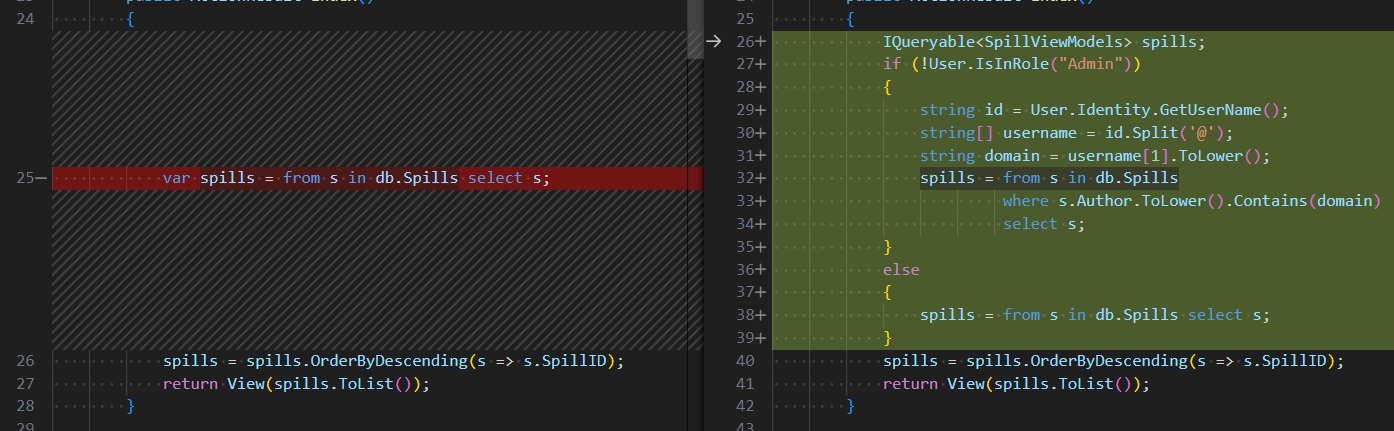Click the closing brace on line 42
The height and width of the screenshot is (431, 1394).
(x=851, y=406)
